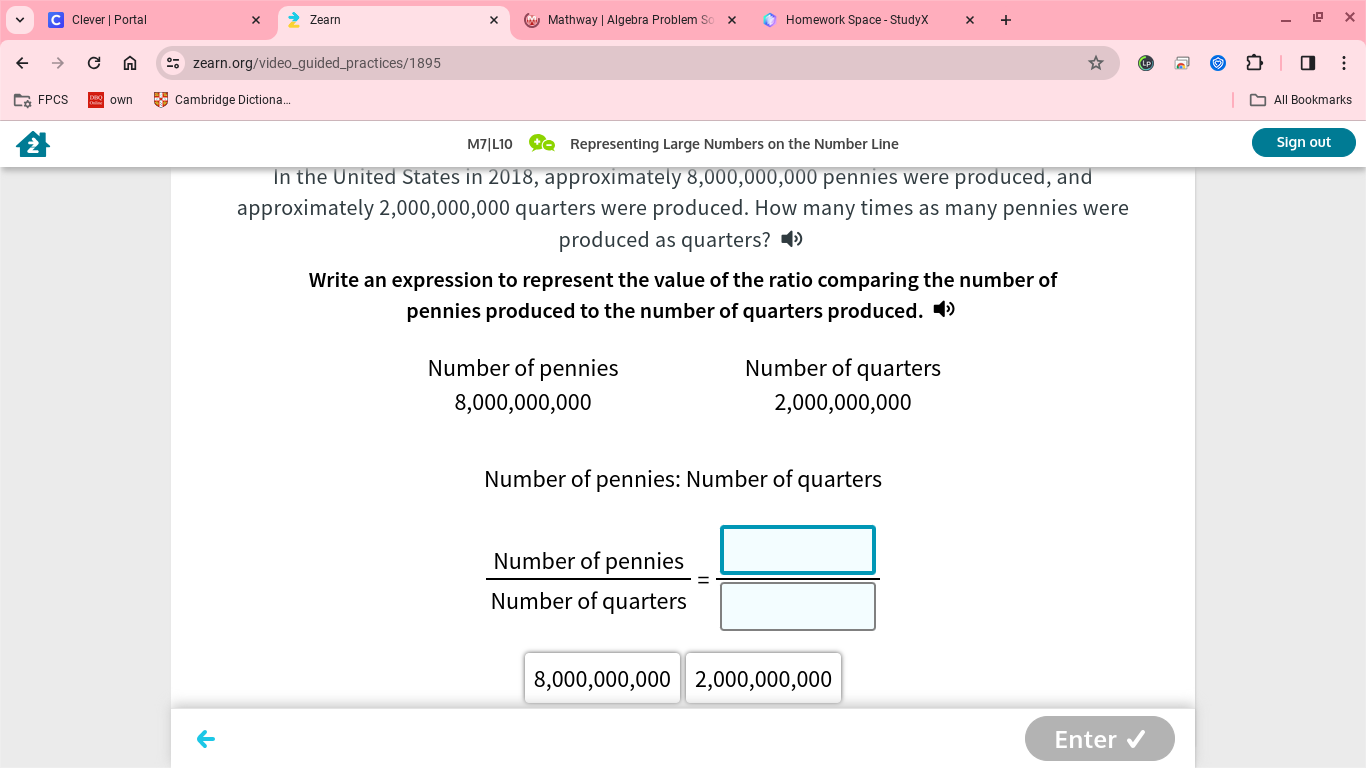Click the 2,000,000,000 value under quarters heading

pos(843,402)
